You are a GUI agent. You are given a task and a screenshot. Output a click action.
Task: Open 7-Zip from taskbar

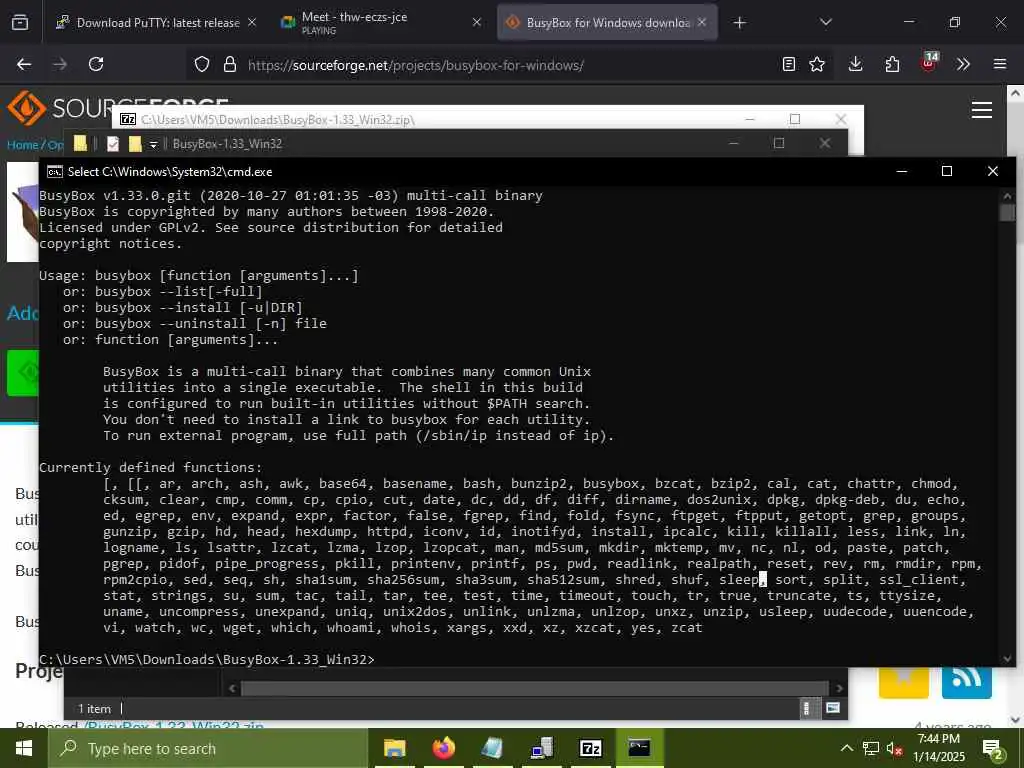click(590, 748)
